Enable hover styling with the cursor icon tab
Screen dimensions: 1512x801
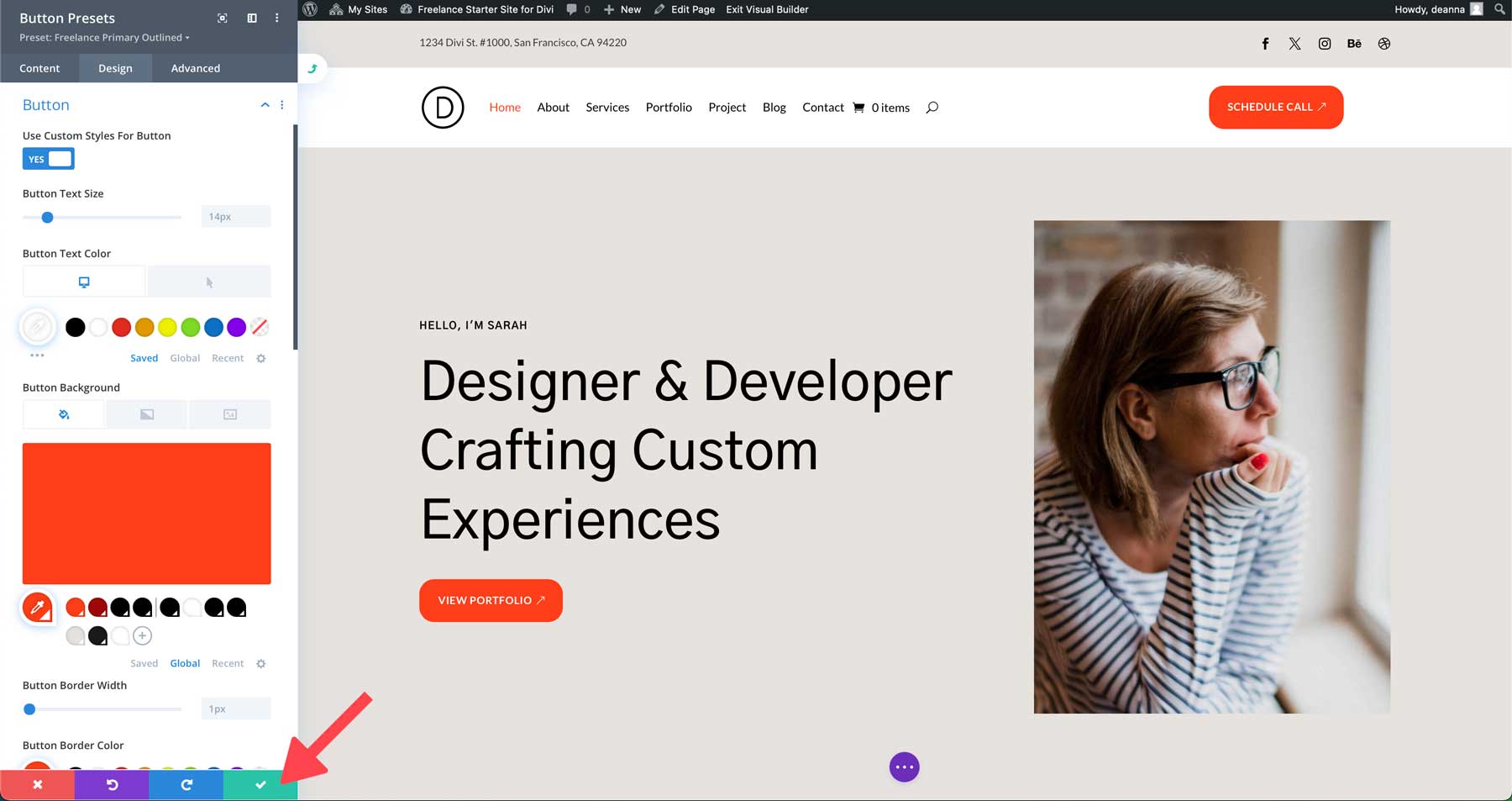point(208,281)
